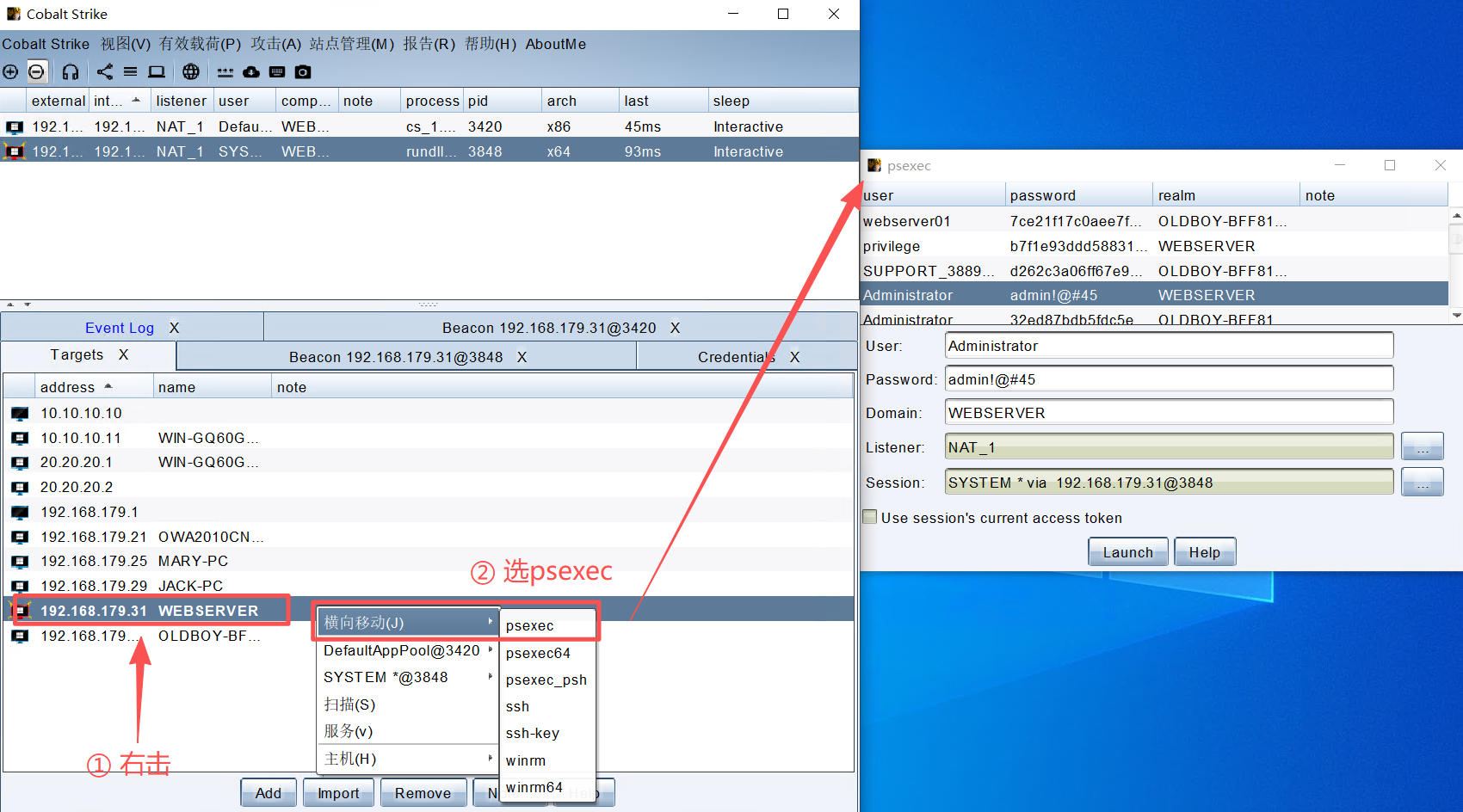Open the 有效载荷(P) menu
Screen dimensions: 1463x812
(201, 44)
